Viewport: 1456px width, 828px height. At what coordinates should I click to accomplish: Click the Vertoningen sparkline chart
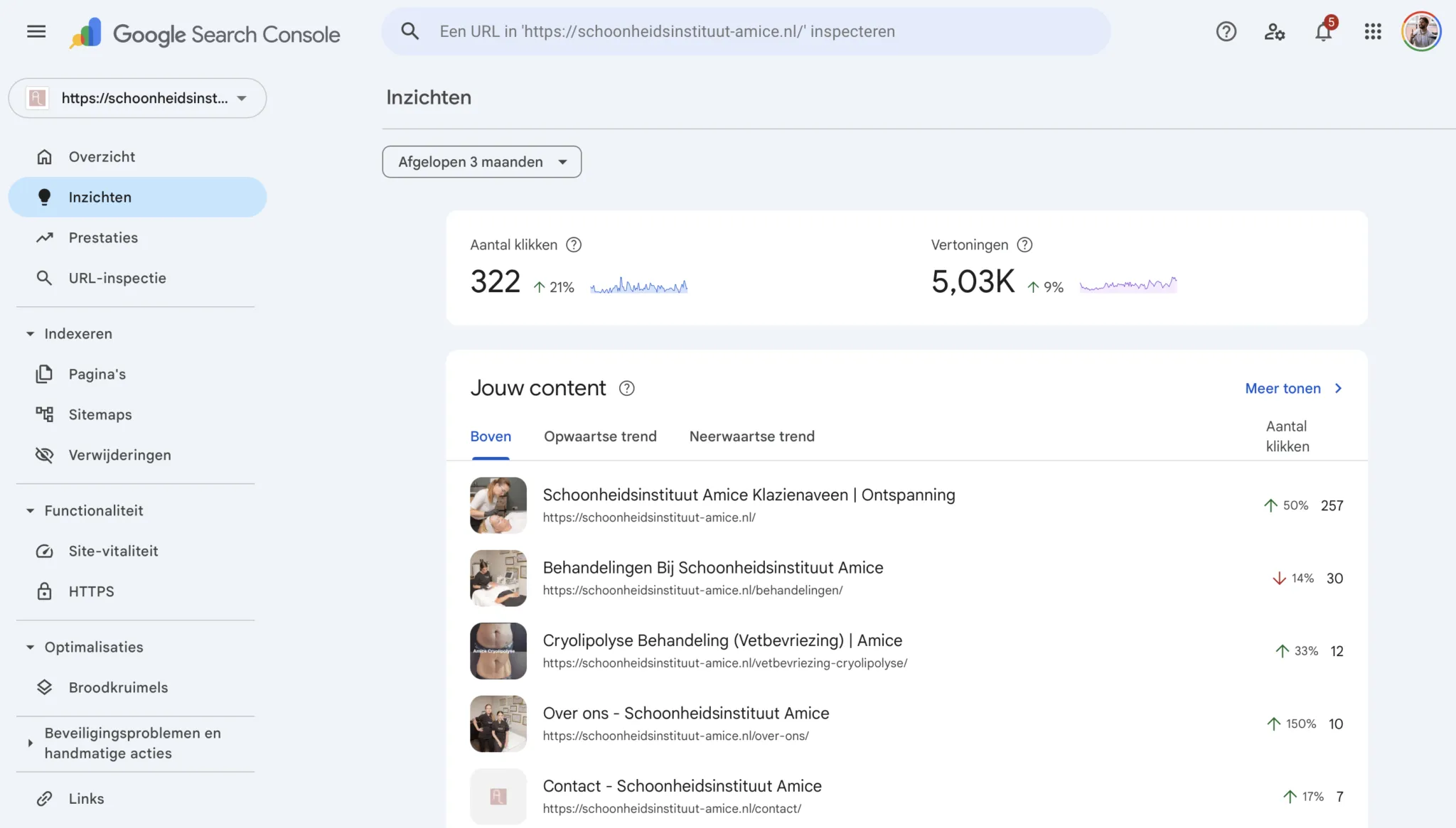point(1128,284)
